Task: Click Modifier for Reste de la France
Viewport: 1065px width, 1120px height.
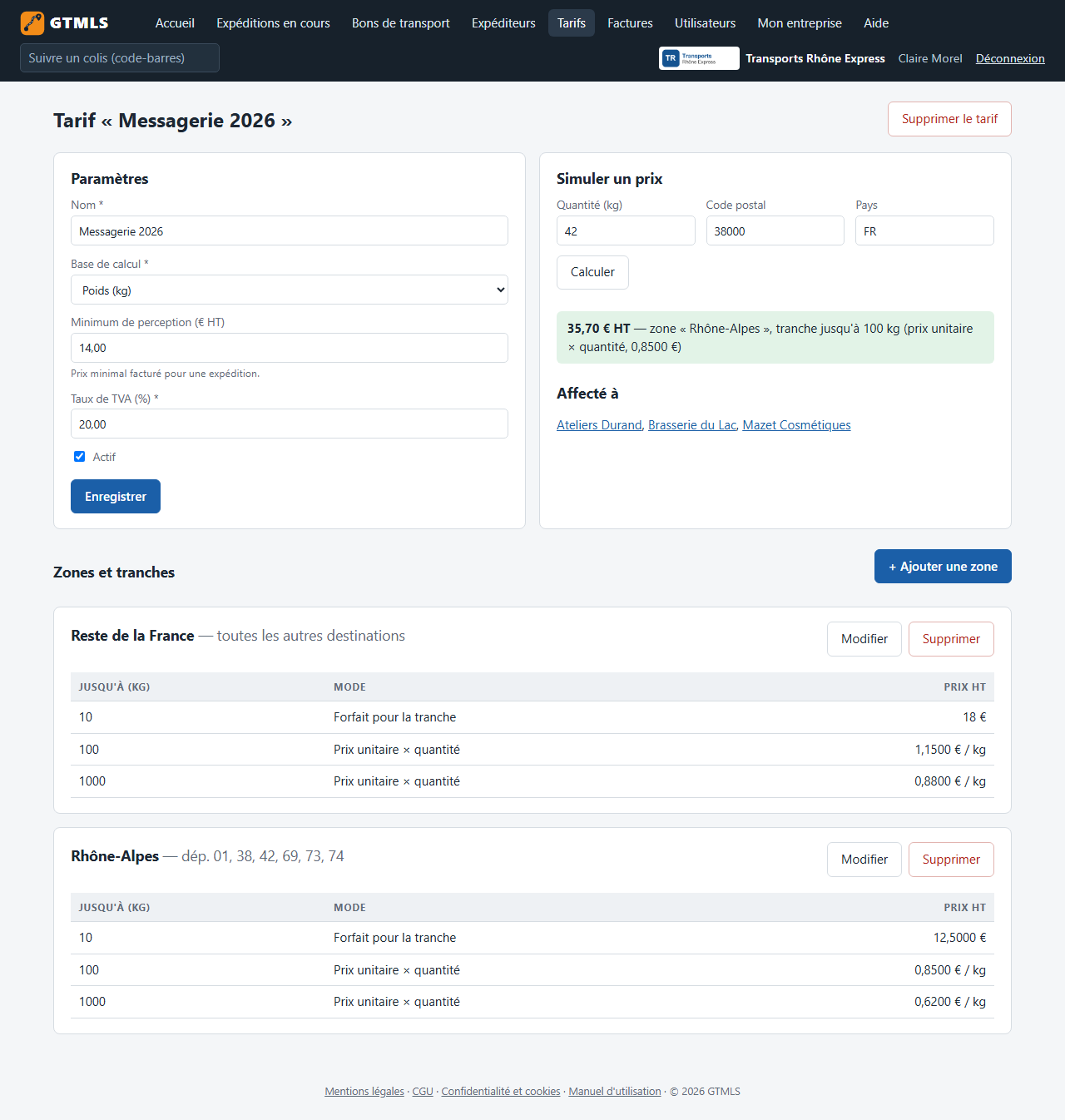Action: 864,639
